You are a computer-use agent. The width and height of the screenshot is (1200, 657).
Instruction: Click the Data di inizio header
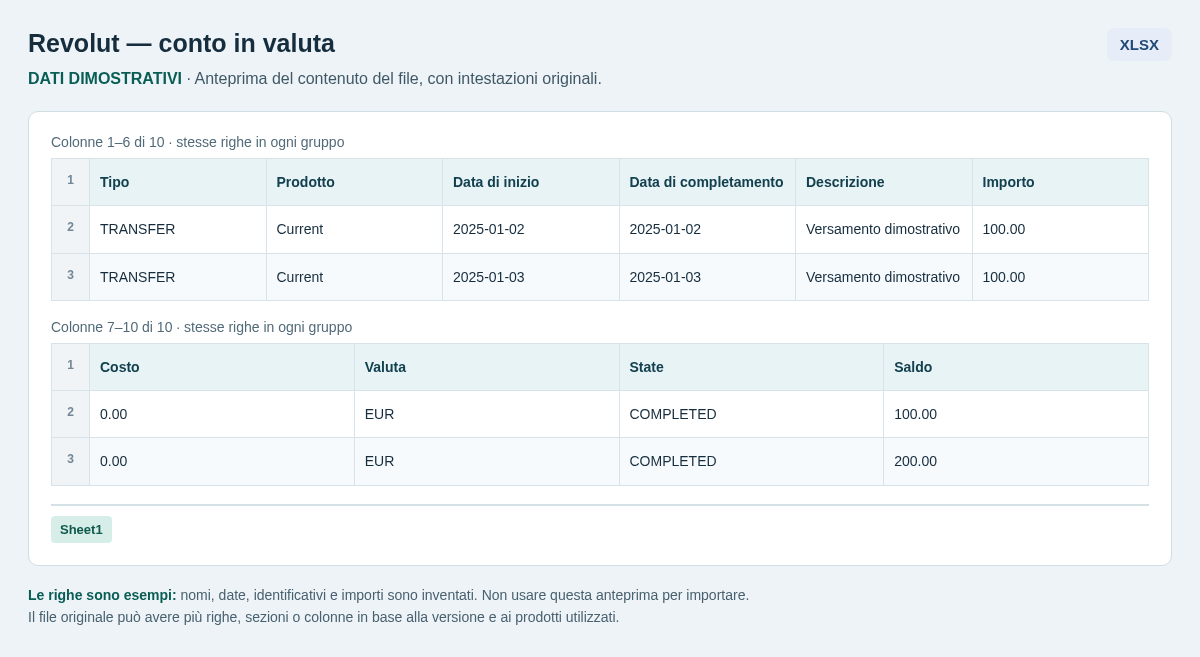pos(531,182)
